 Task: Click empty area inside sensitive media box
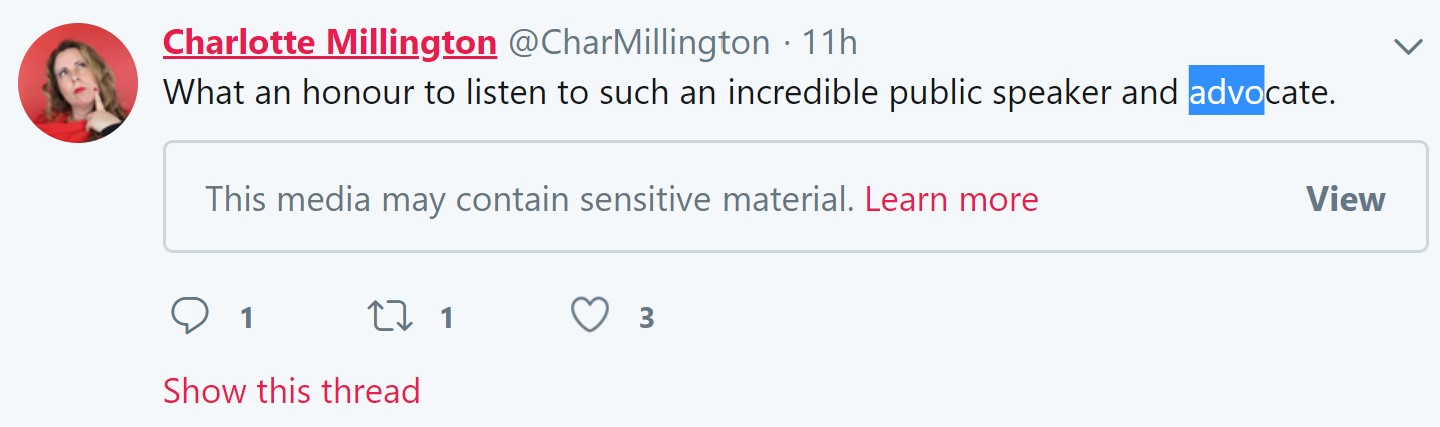tap(1170, 199)
